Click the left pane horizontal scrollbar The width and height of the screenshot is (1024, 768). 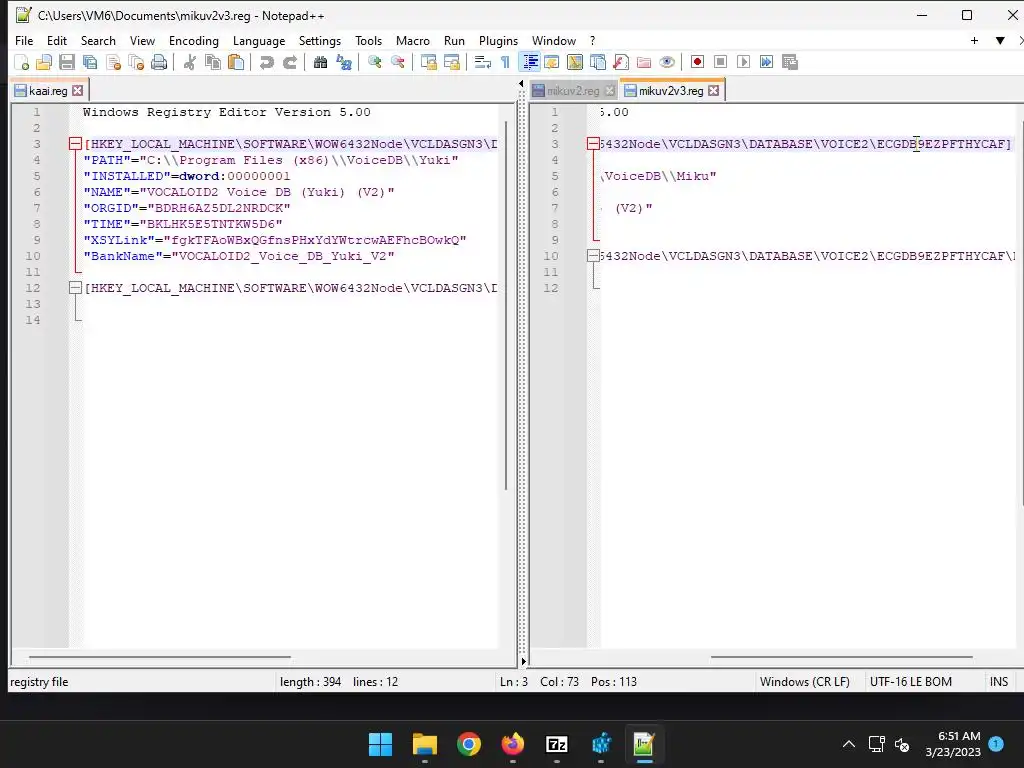(159, 657)
